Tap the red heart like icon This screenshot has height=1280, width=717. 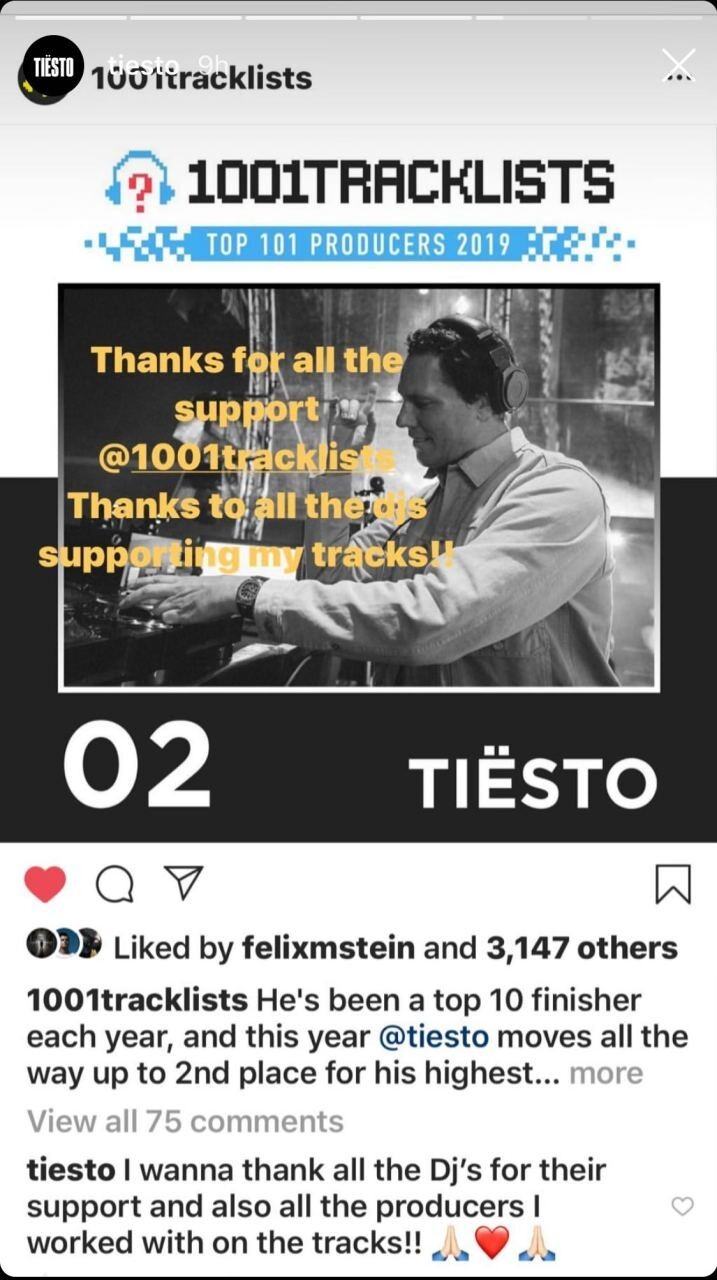click(x=44, y=884)
